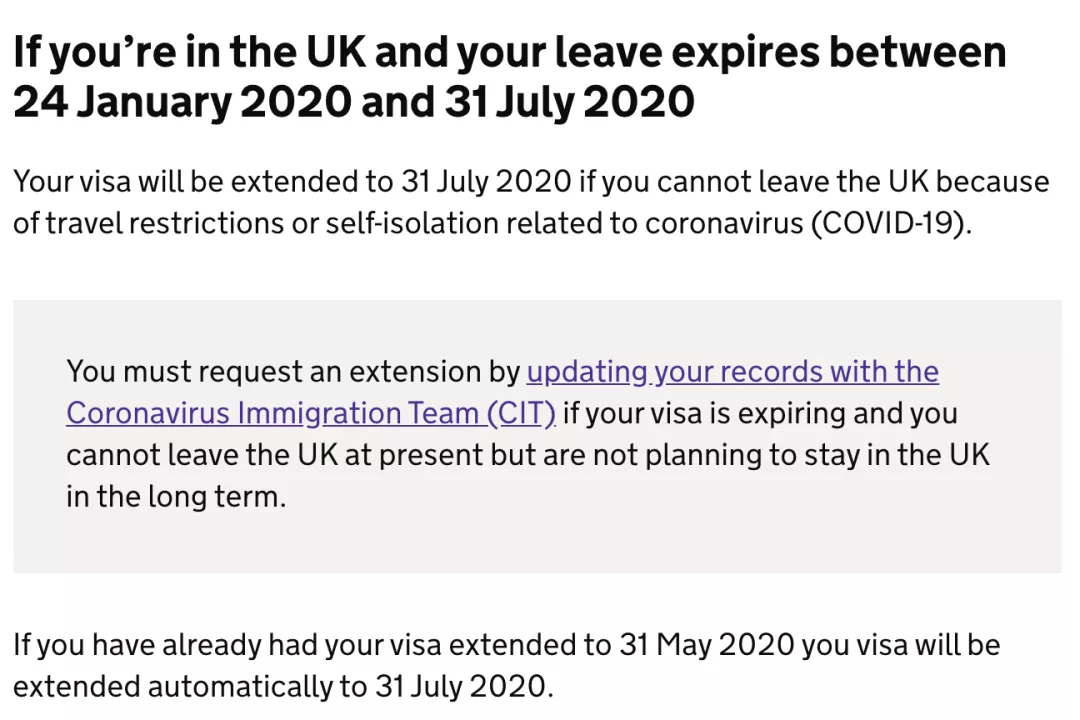This screenshot has width=1080, height=720.
Task: Click the 'Coronavirus Immigration Team (CIT)' link text
Action: click(x=311, y=413)
